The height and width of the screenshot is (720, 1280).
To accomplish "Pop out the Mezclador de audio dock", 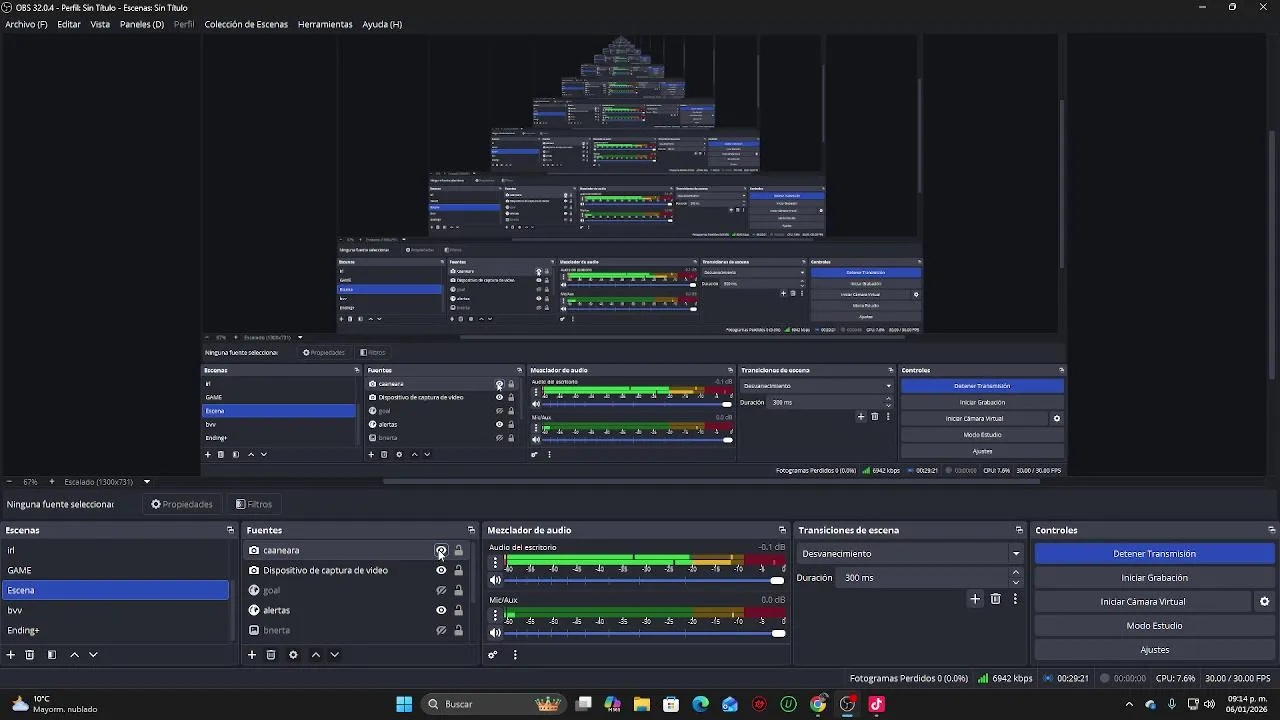I will (782, 530).
